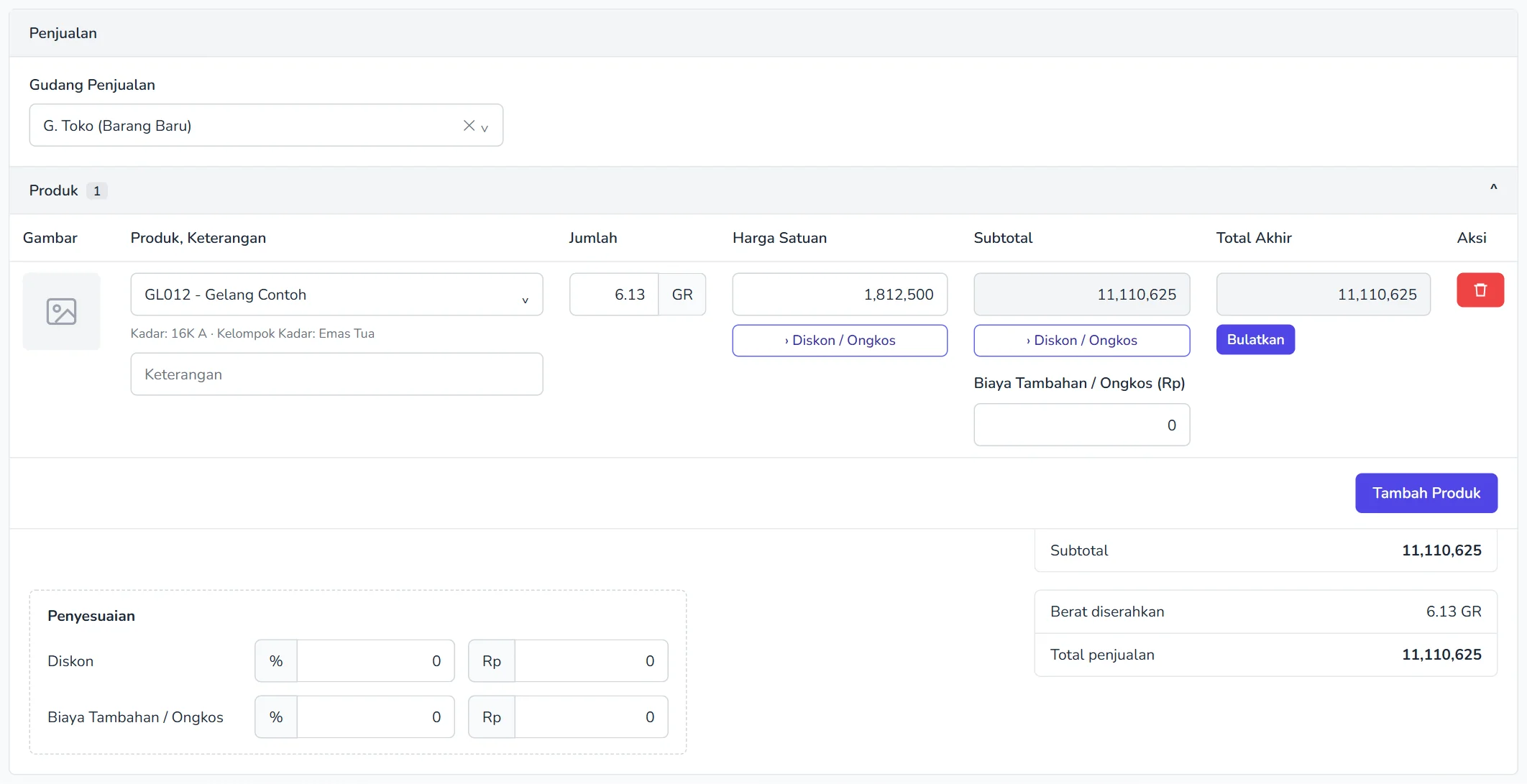Click the Diskon Rp input field
Image resolution: width=1527 pixels, height=784 pixels.
591,661
